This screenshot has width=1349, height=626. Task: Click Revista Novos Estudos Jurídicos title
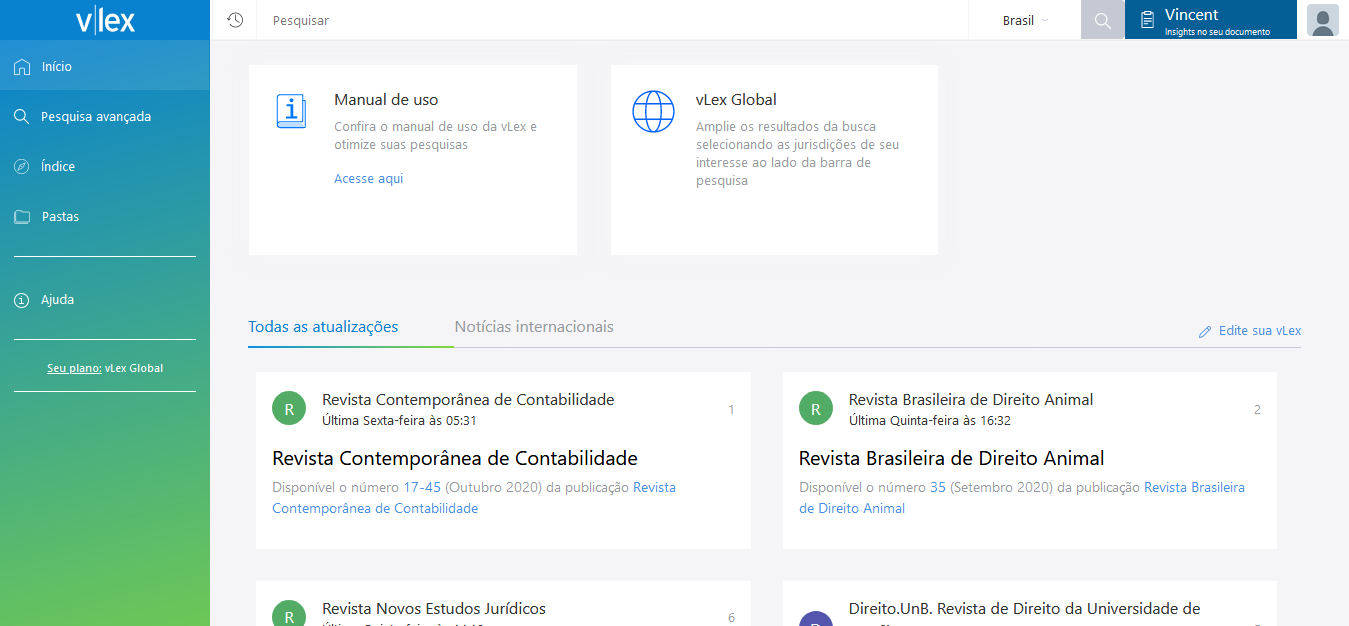(x=434, y=609)
